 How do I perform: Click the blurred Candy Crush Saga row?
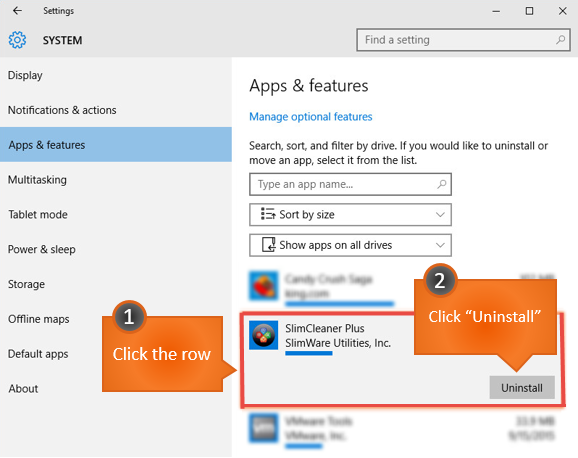tap(403, 288)
